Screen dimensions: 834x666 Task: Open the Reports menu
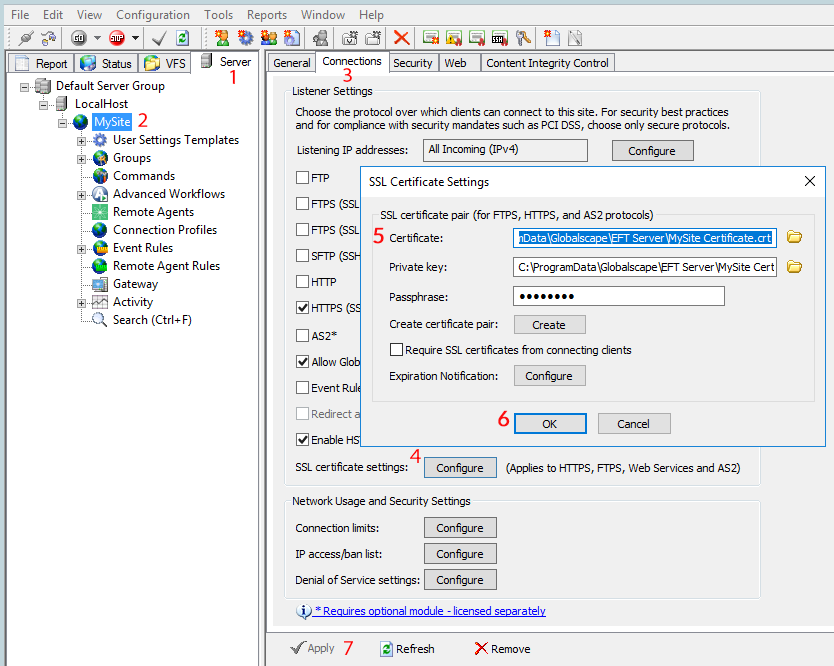[x=266, y=14]
